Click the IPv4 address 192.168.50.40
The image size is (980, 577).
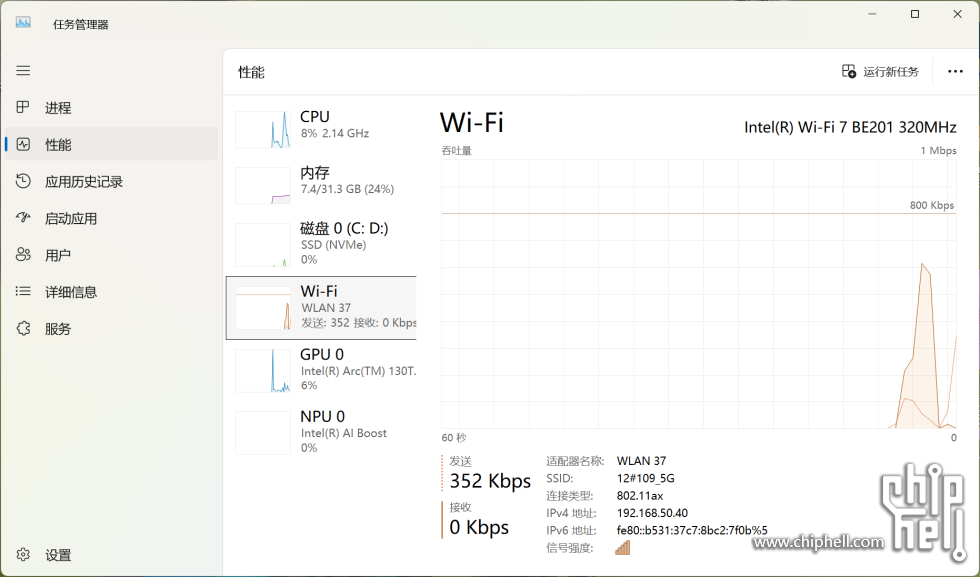(652, 513)
